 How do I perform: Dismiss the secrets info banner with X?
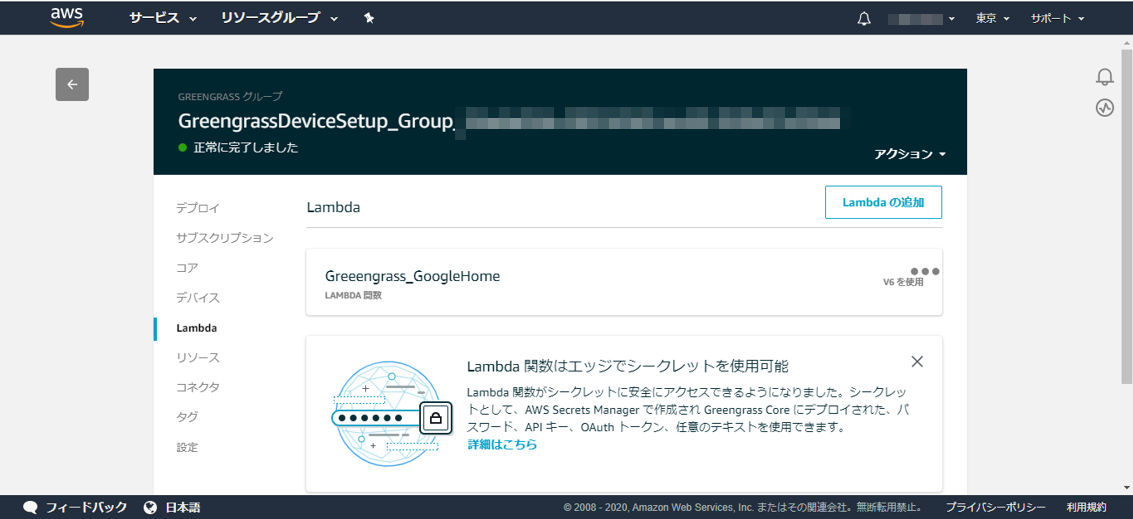[x=917, y=361]
